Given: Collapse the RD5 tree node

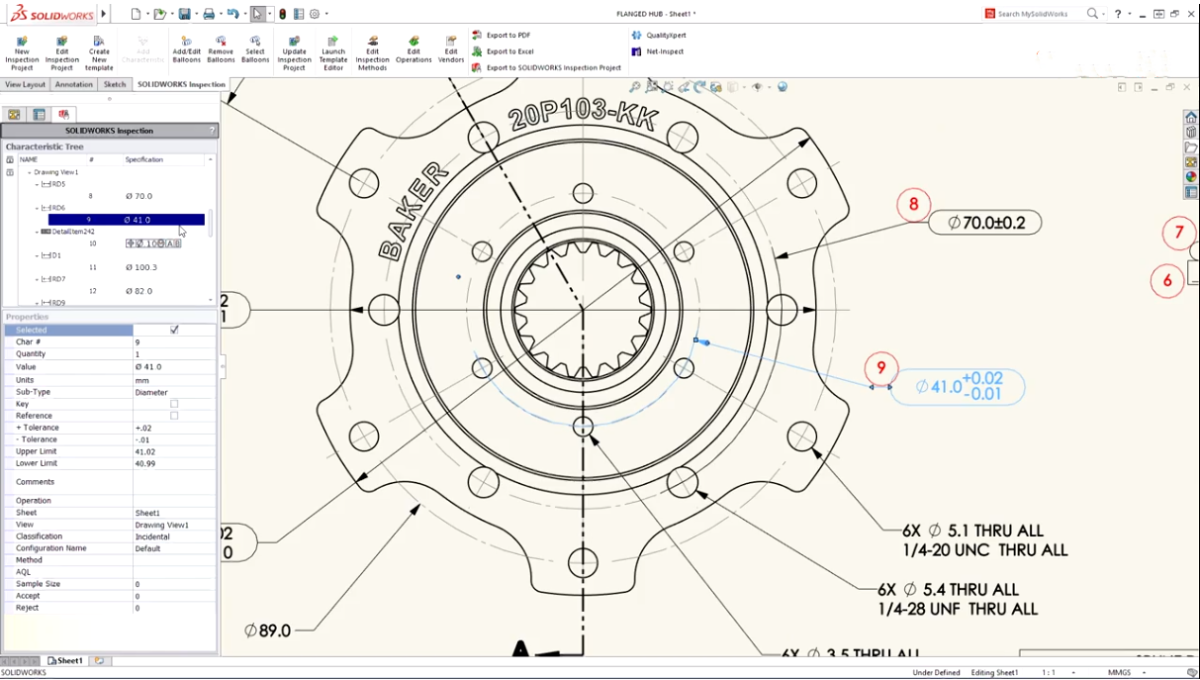Looking at the screenshot, I should (x=37, y=185).
